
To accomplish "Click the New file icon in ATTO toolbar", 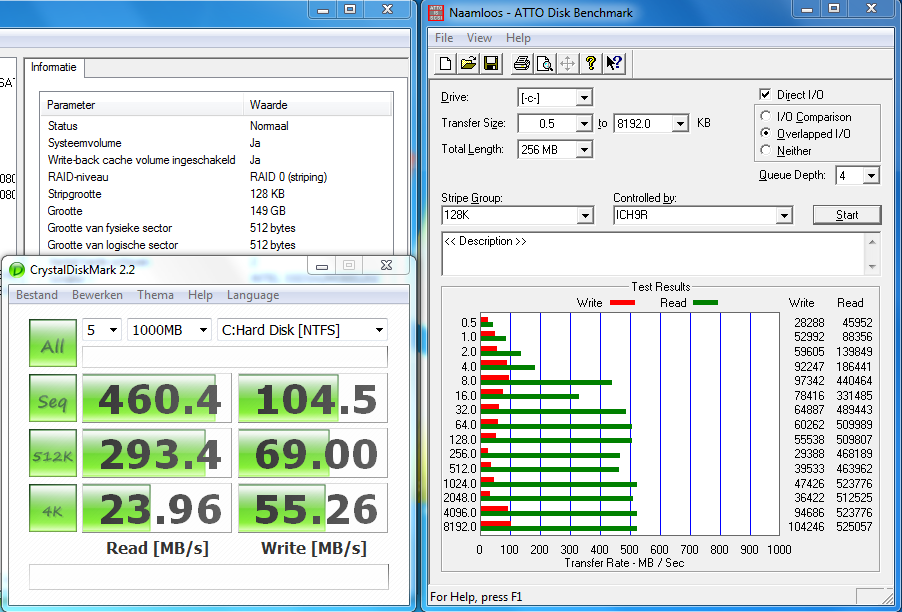I will pos(445,63).
